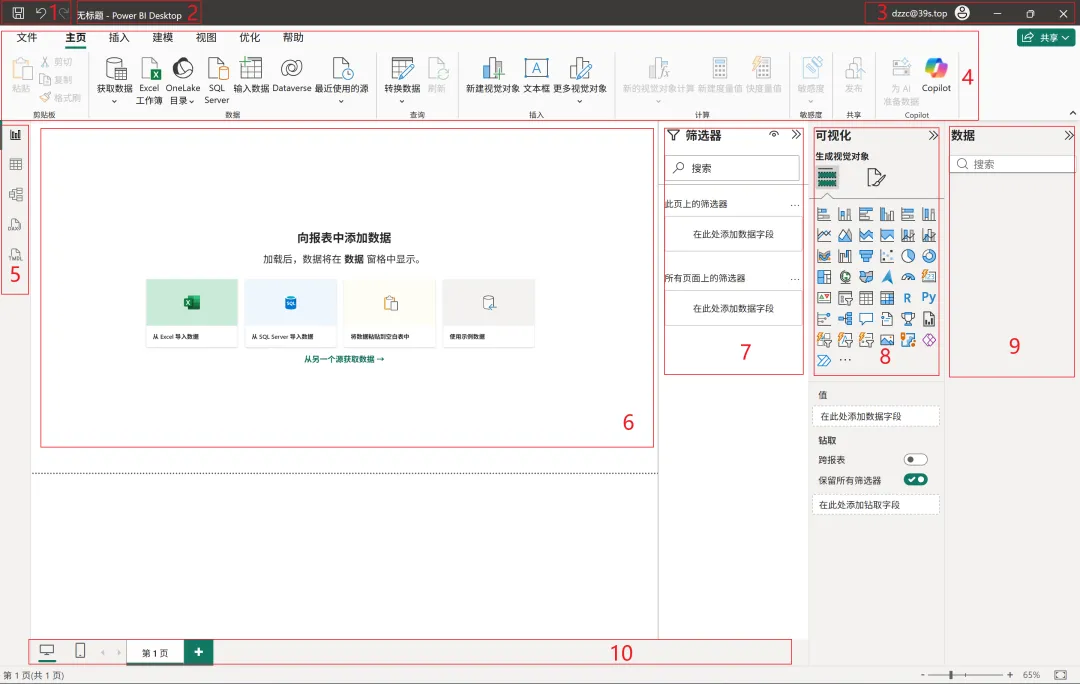Select the treemap visual
Viewport: 1080px width, 684px height.
tap(824, 277)
